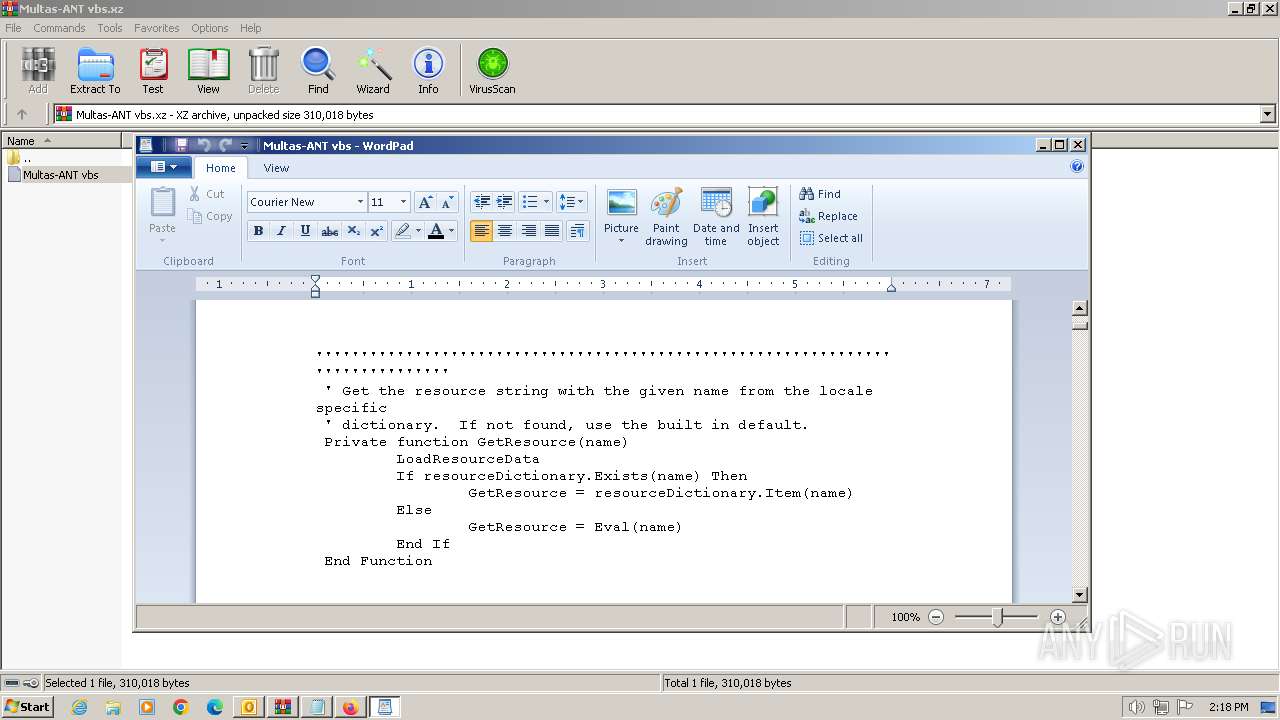Open archive Info in WinRAR toolbar
The image size is (1280, 720).
428,71
